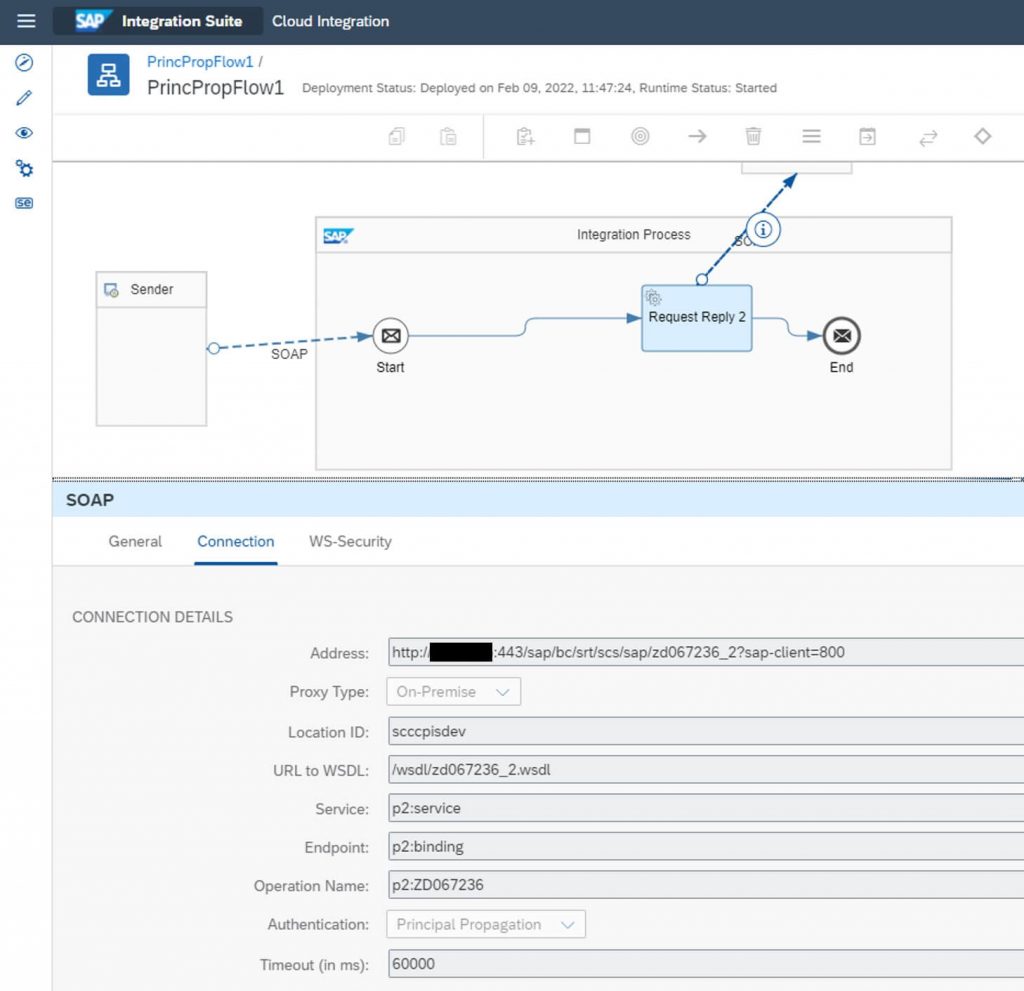Click the Operation Name field
Image resolution: width=1024 pixels, height=991 pixels.
pos(706,885)
